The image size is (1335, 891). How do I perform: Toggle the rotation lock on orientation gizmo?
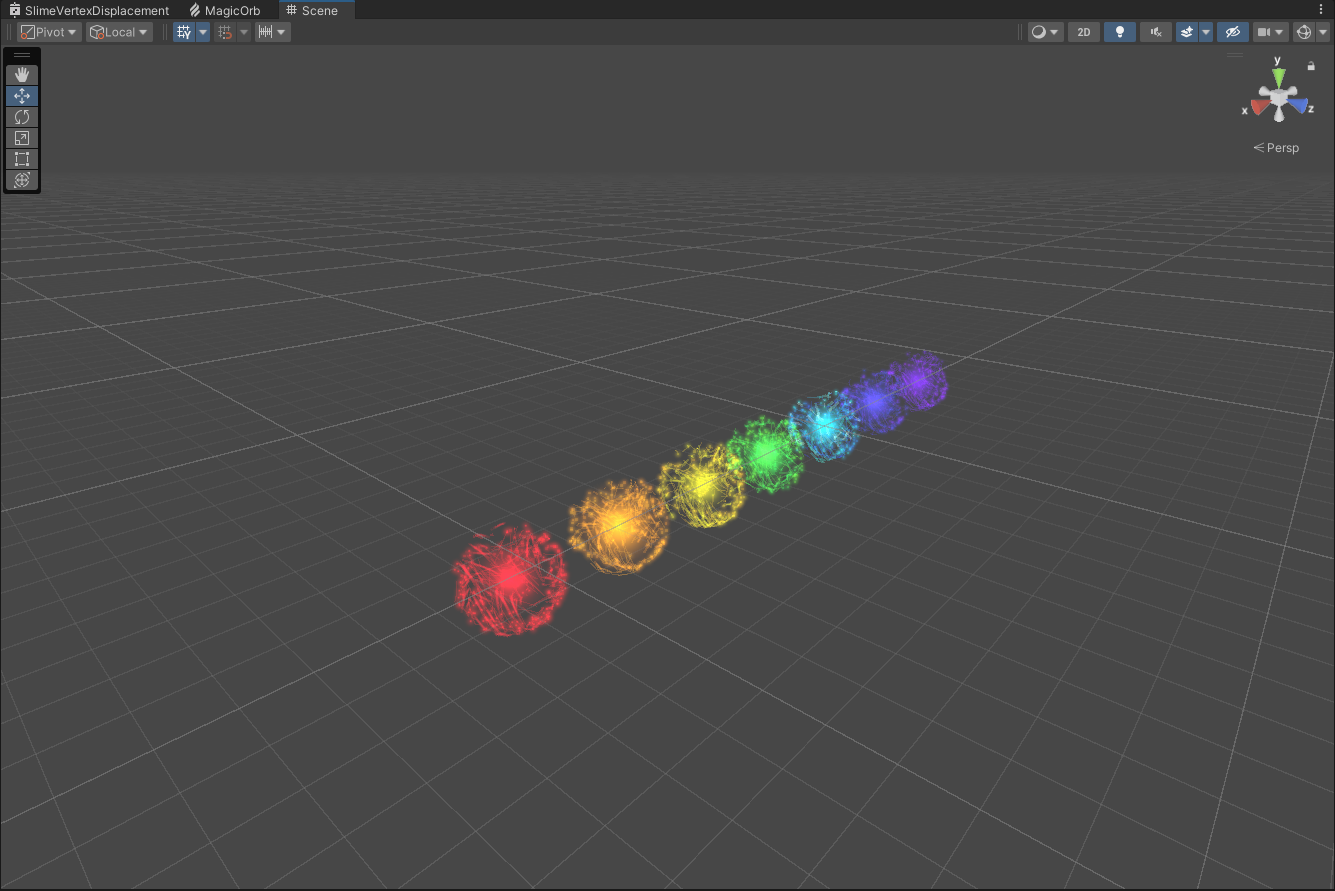1311,66
